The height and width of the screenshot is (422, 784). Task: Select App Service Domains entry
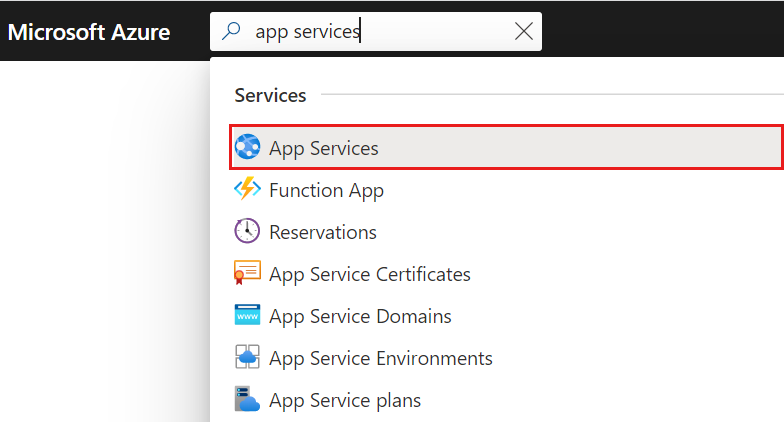click(360, 316)
